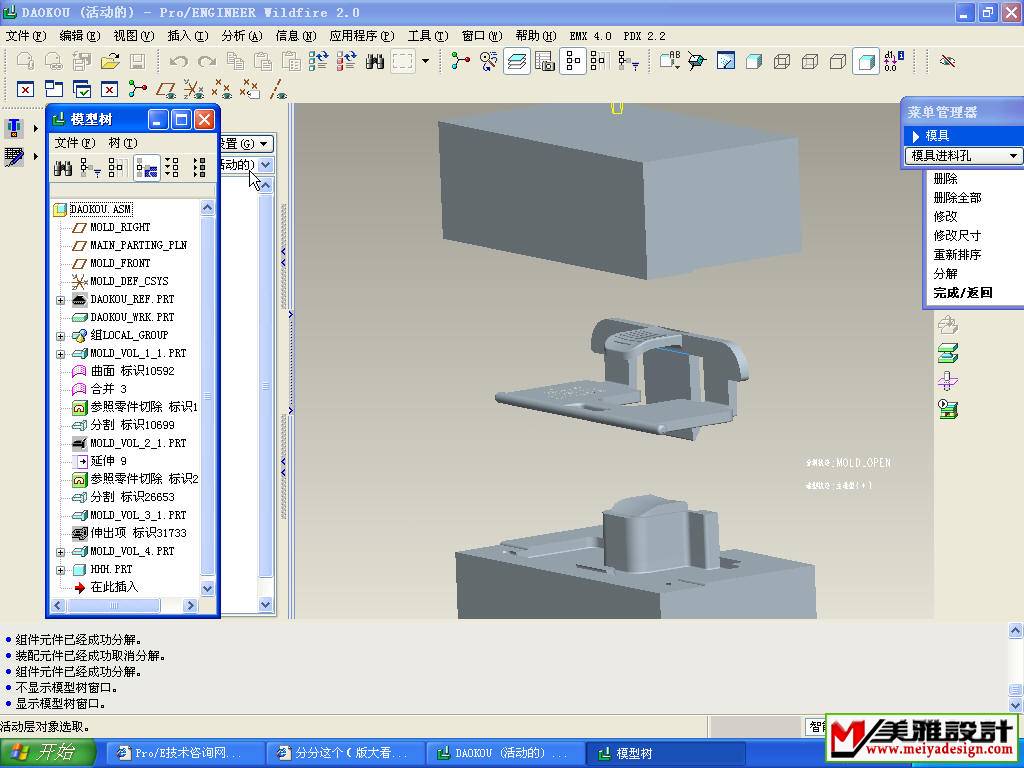Image resolution: width=1024 pixels, height=768 pixels.
Task: Click 完成/返回 in menu manager
Action: coord(963,293)
